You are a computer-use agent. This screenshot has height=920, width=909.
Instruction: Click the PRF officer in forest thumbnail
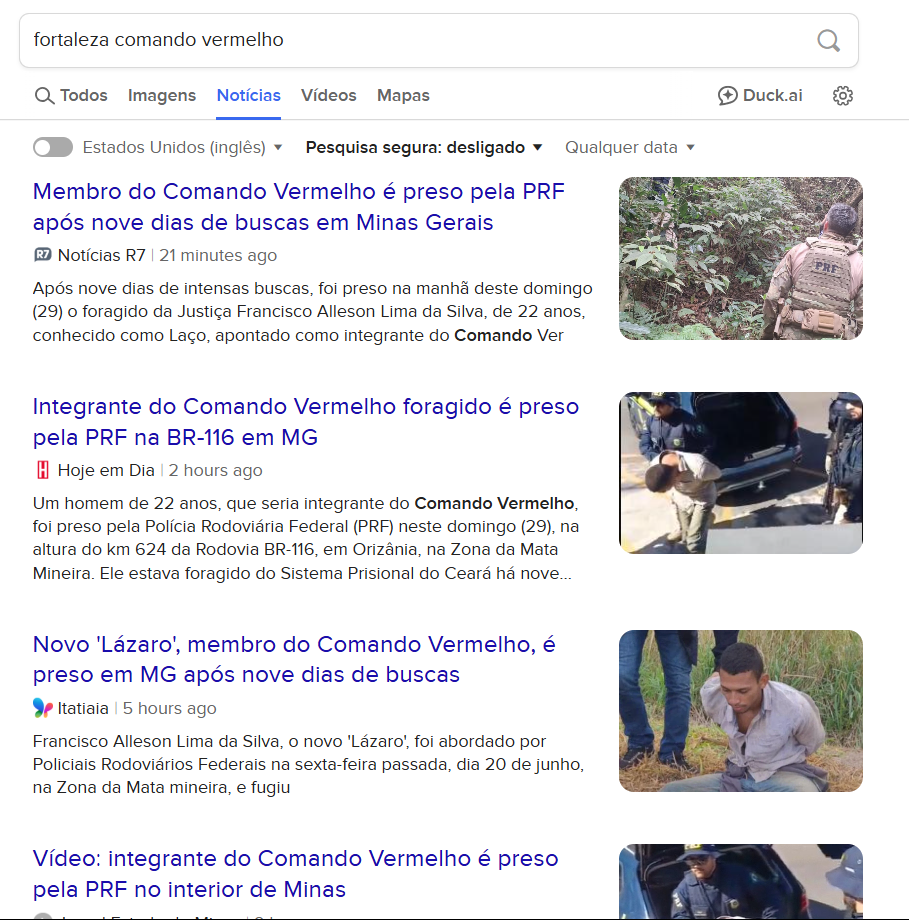[x=741, y=258]
